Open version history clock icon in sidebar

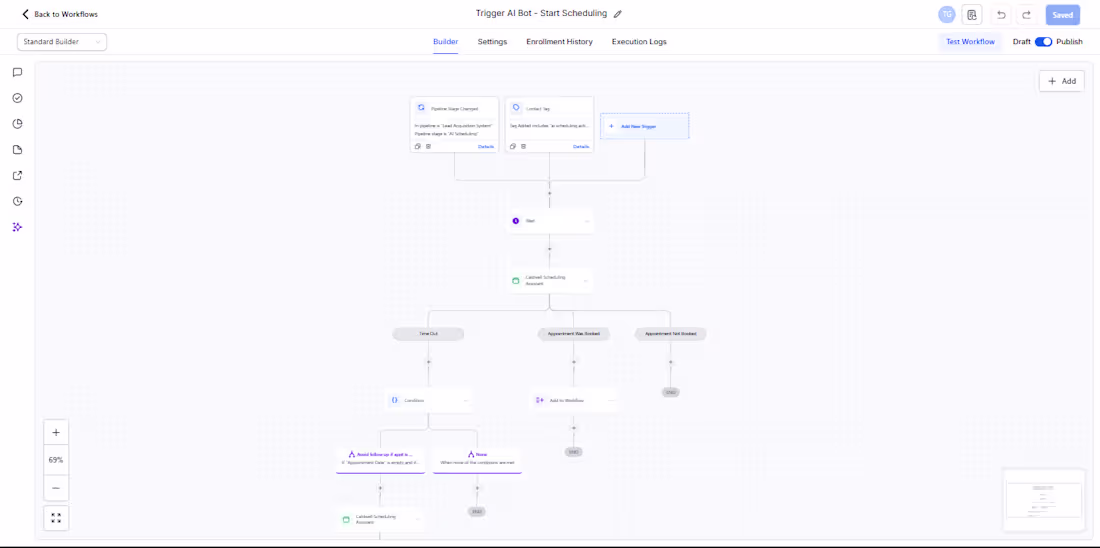pyautogui.click(x=18, y=201)
